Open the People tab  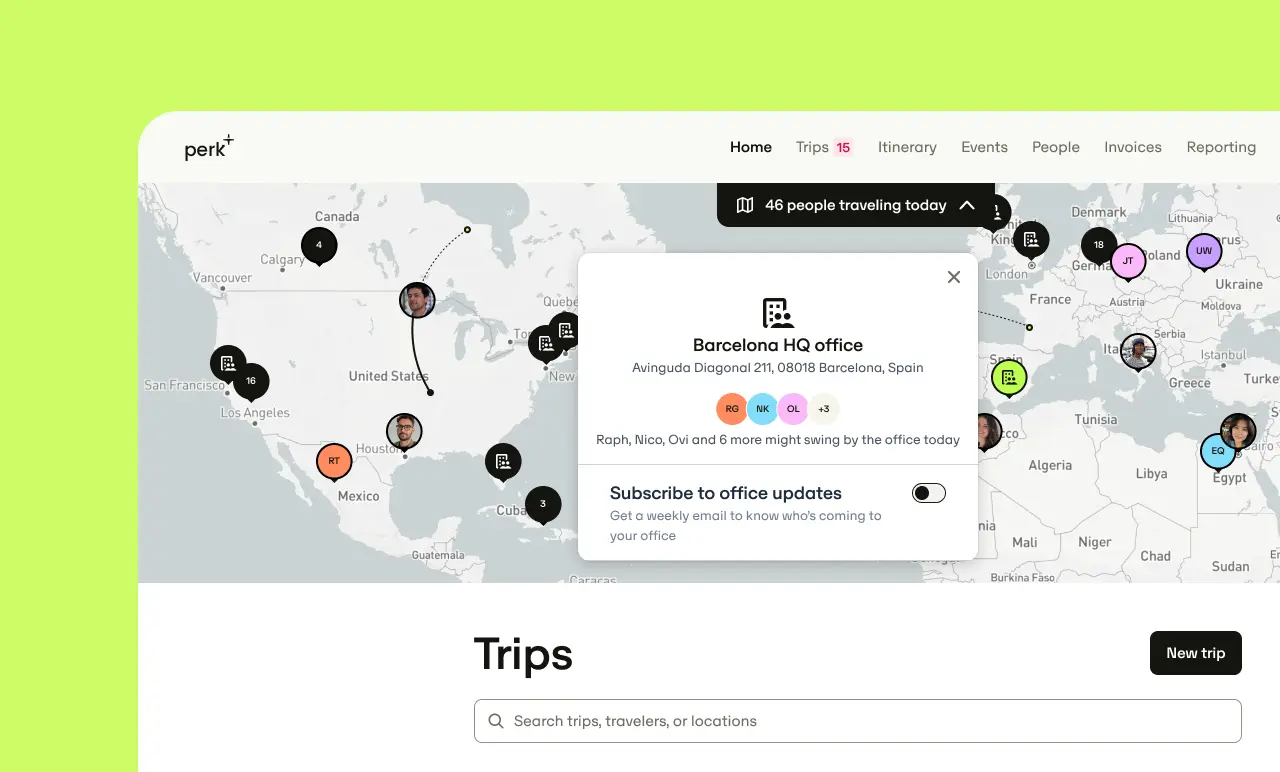1056,147
